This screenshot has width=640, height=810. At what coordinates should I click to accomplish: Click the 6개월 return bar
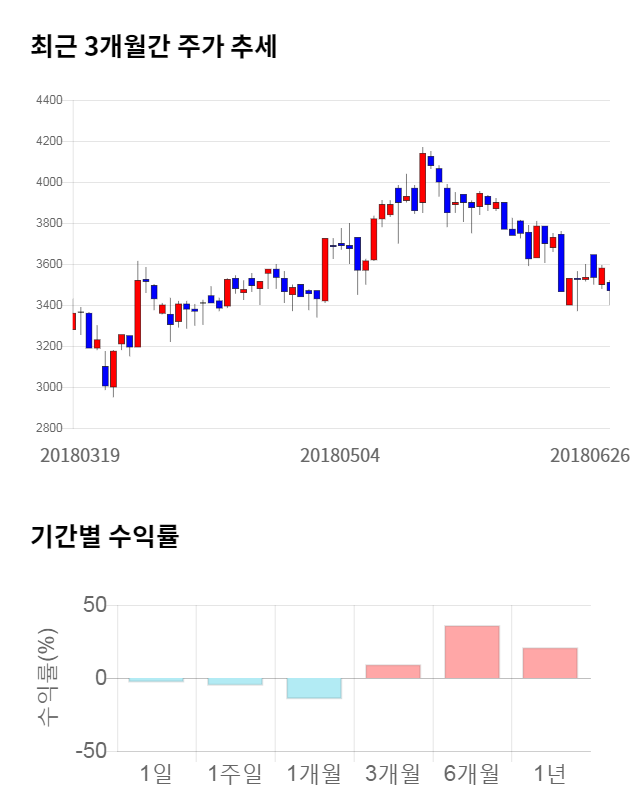coord(471,652)
